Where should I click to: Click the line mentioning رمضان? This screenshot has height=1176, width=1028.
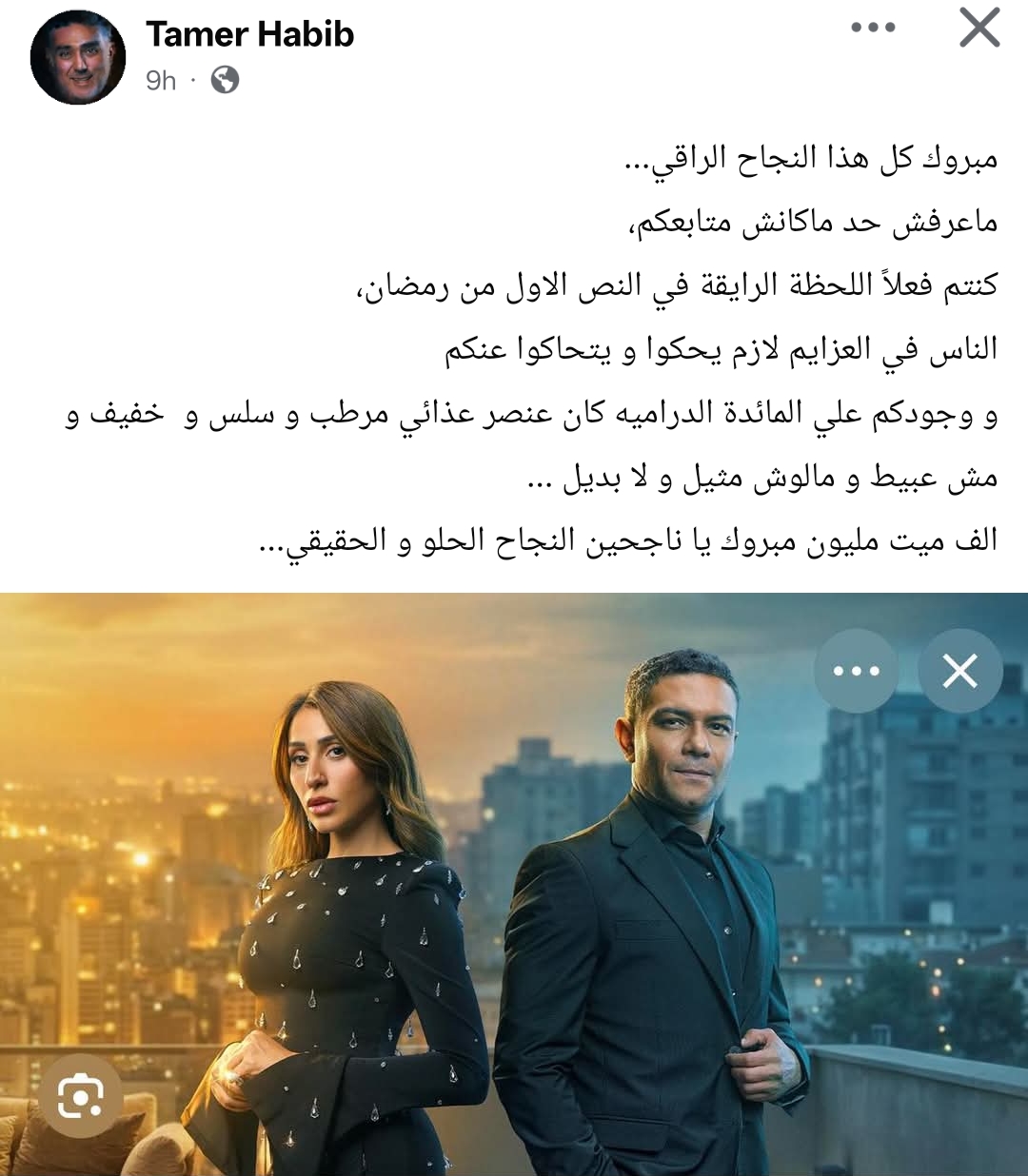pos(677,285)
